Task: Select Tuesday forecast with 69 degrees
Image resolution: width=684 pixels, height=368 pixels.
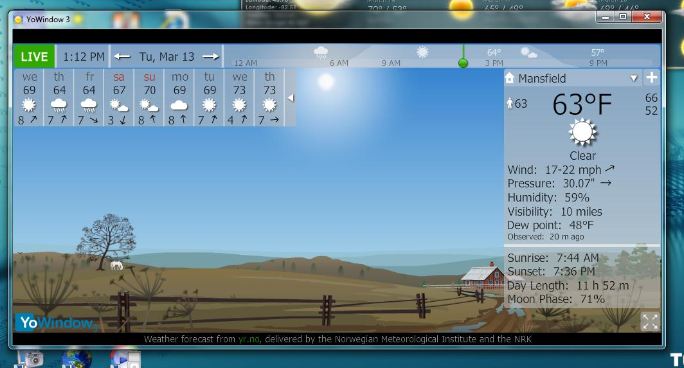Action: (x=209, y=98)
